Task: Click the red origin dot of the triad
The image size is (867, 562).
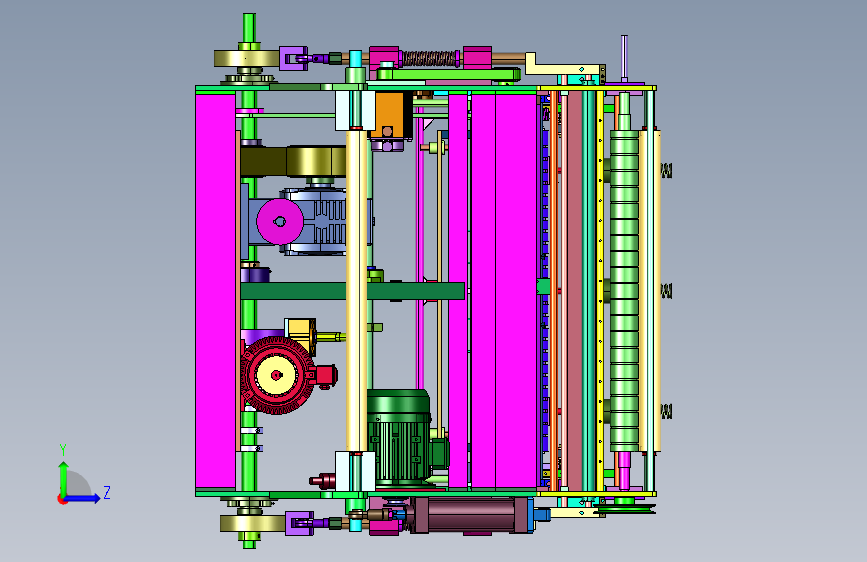Action: pos(62,499)
